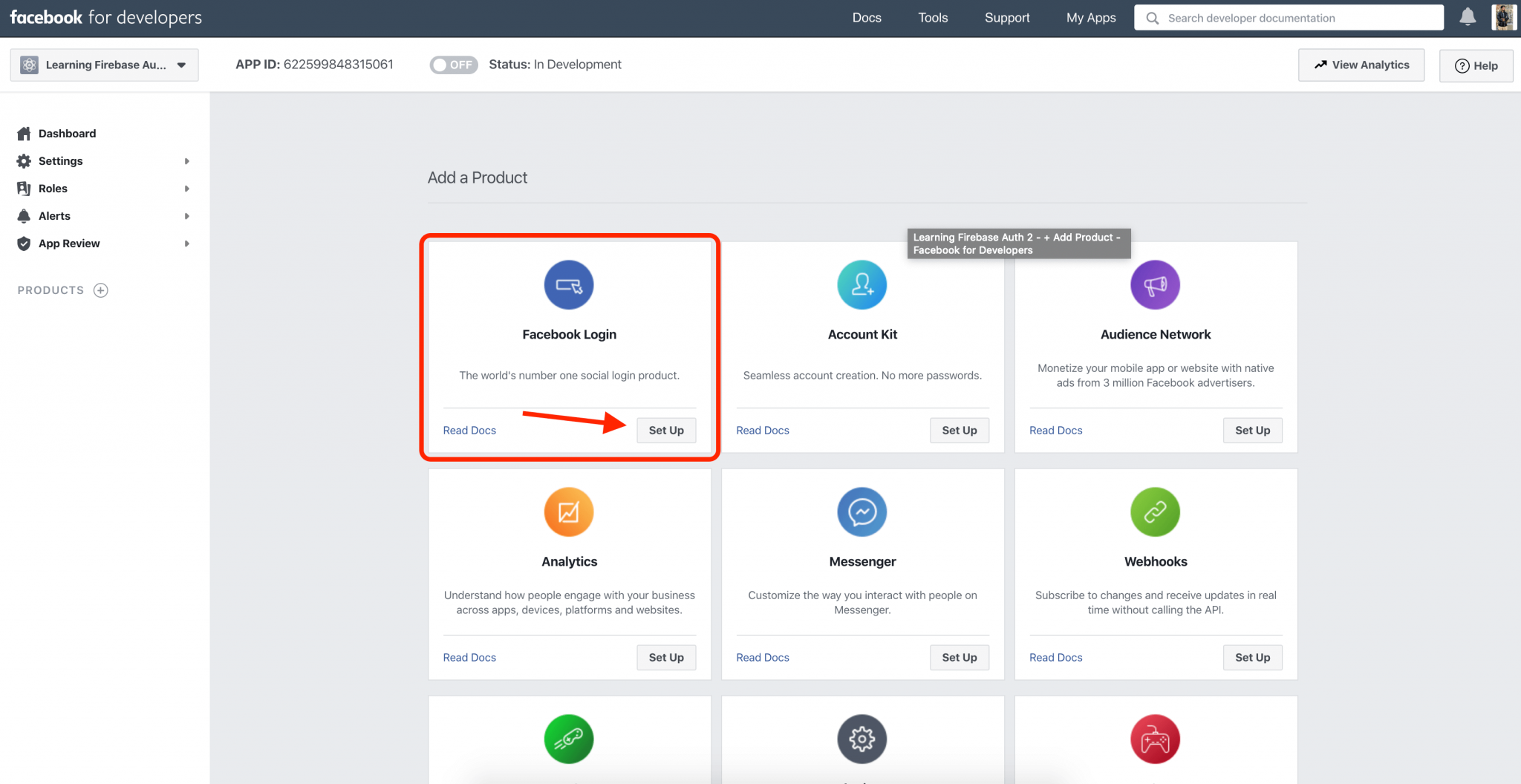Click the APP ID number text

tap(339, 65)
